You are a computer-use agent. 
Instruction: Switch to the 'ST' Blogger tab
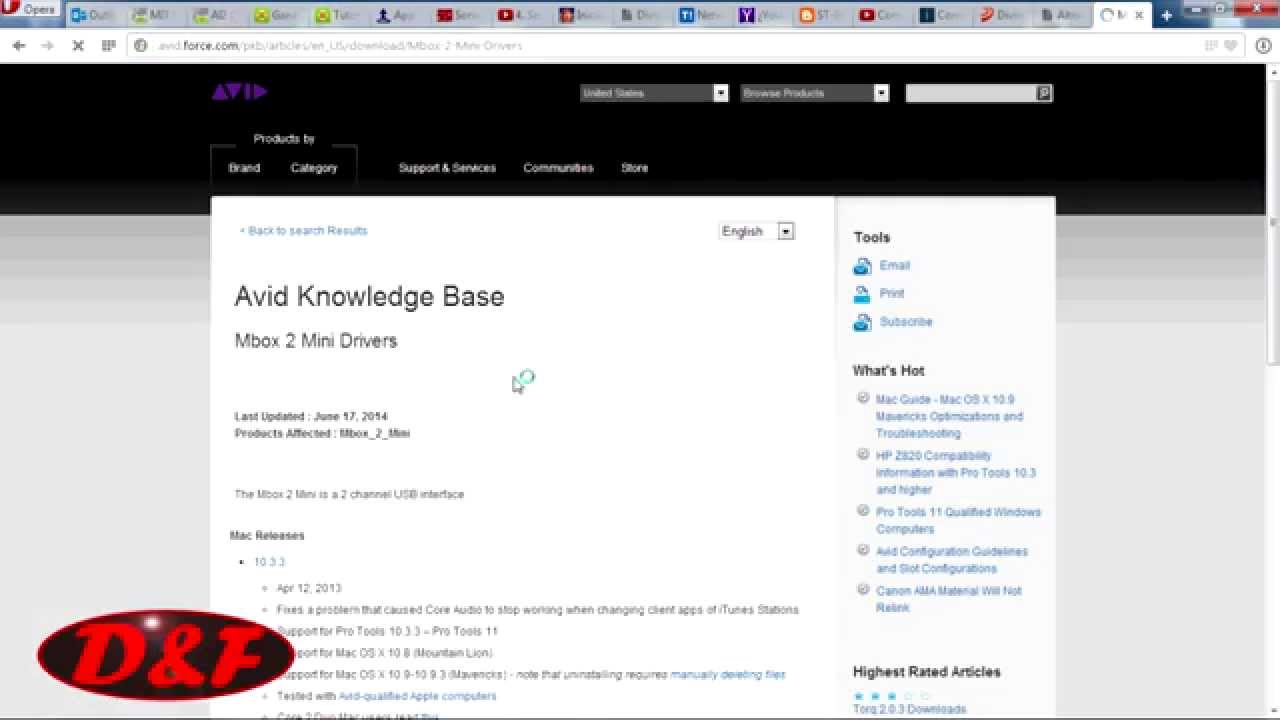click(x=822, y=15)
